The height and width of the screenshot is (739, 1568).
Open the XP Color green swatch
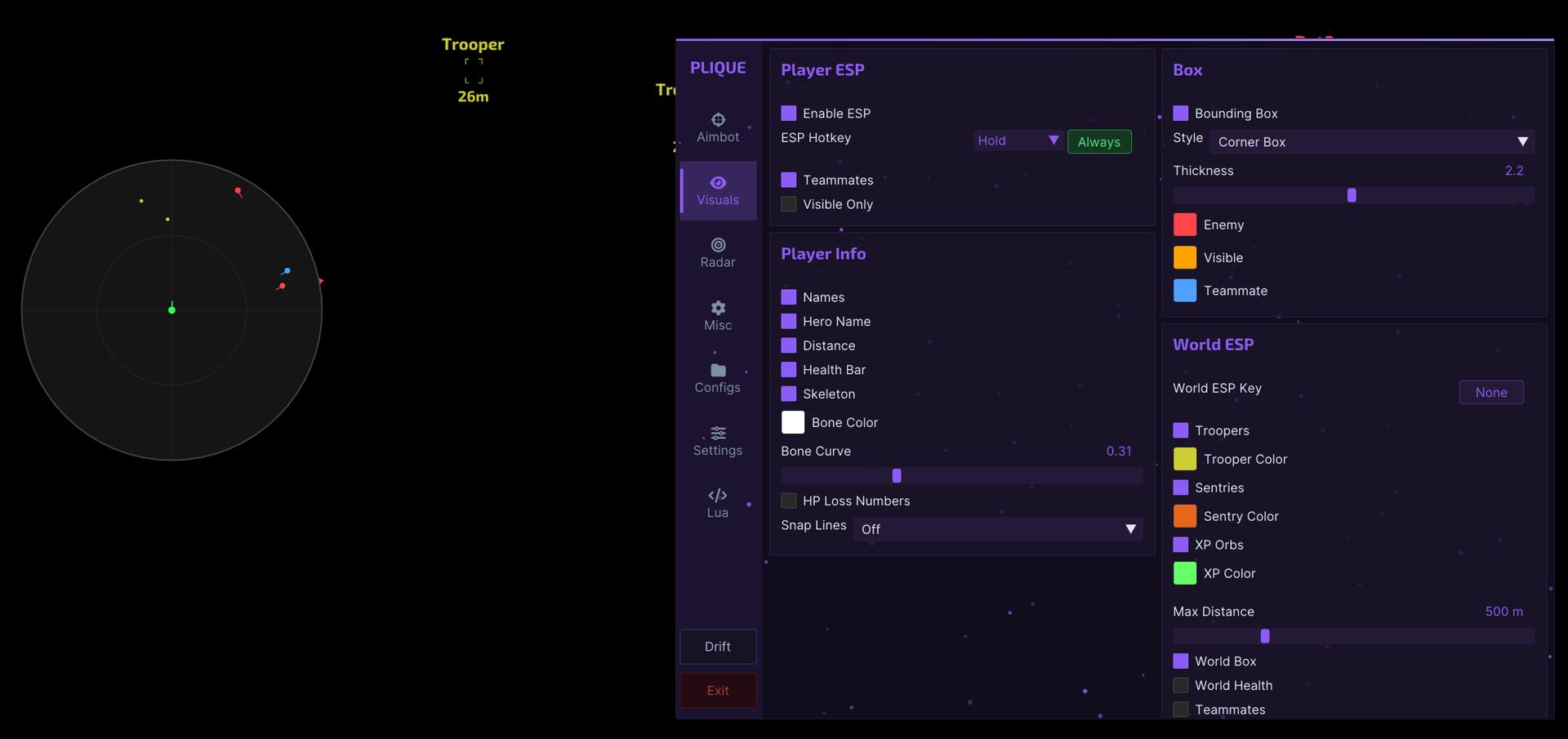point(1185,573)
